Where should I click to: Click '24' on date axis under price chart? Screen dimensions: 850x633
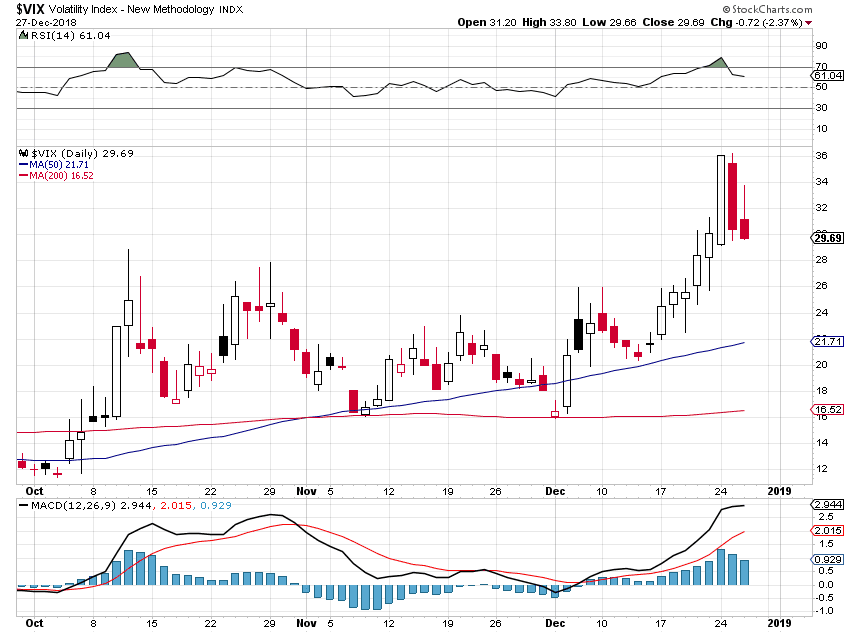(720, 492)
